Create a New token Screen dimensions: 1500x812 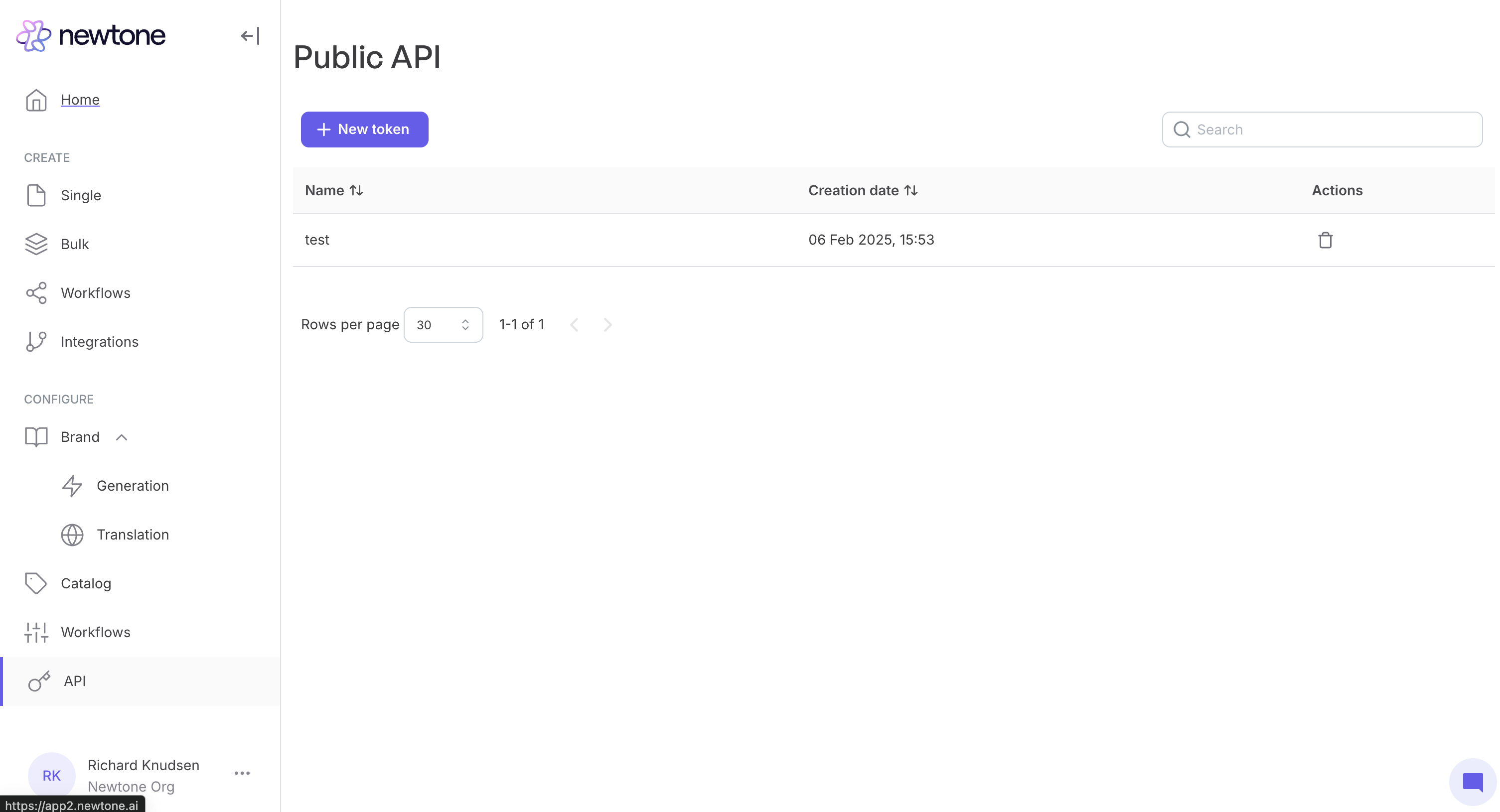364,129
